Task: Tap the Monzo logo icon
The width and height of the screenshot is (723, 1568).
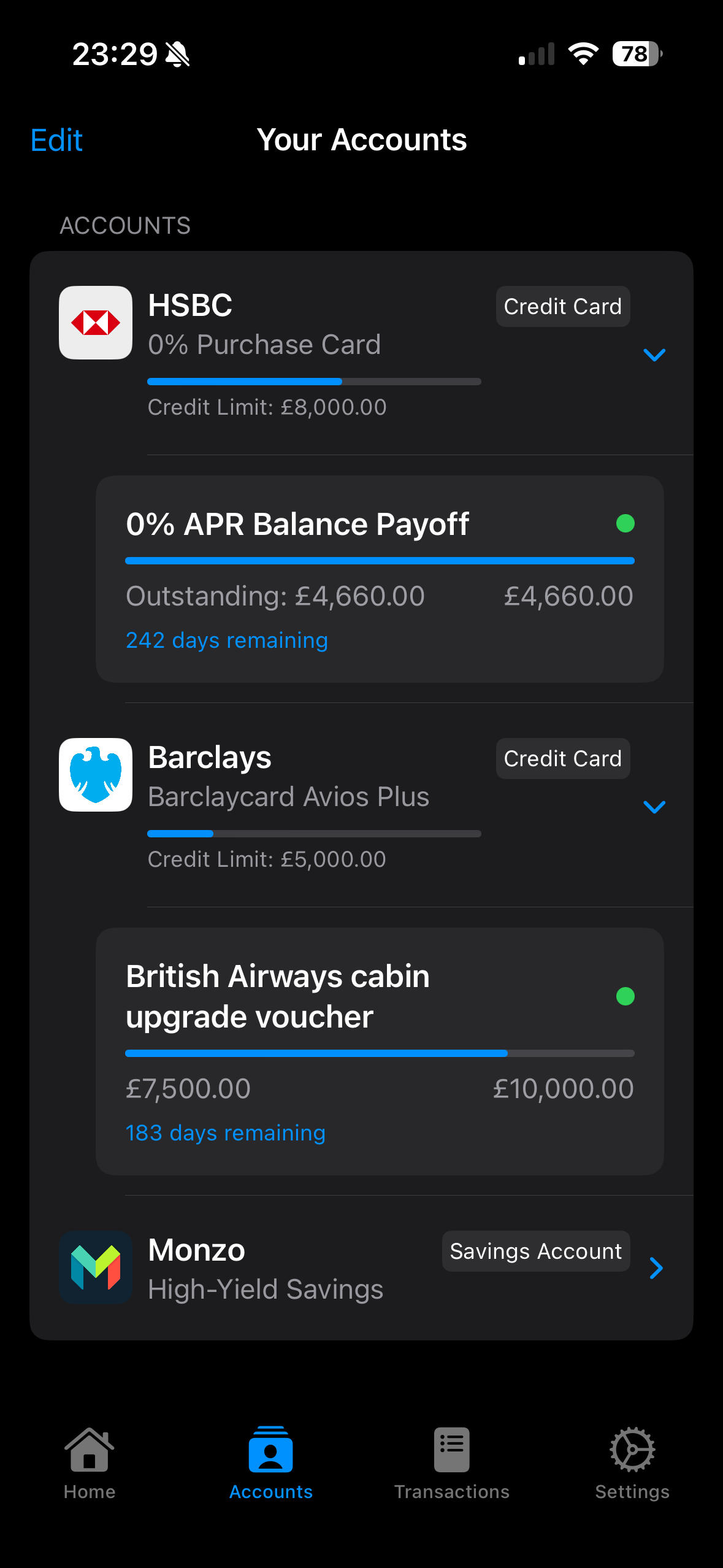Action: (96, 1267)
